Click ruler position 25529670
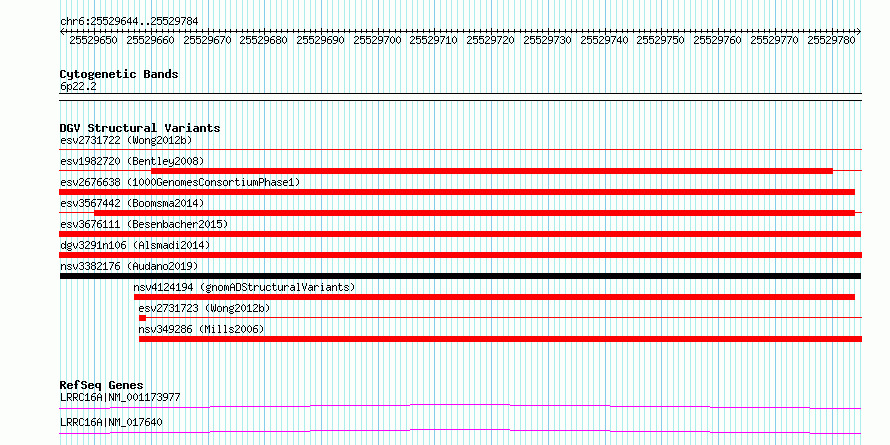This screenshot has height=445, width=890. tap(207, 40)
